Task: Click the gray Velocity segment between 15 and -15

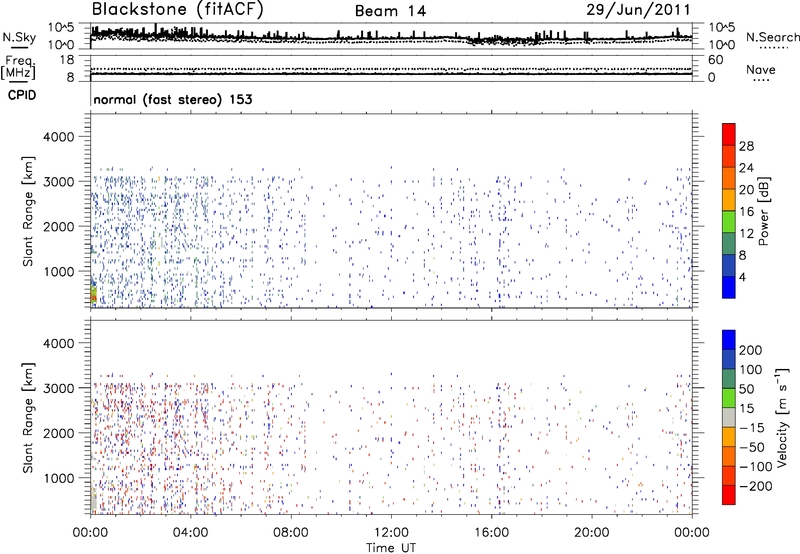Action: point(729,417)
